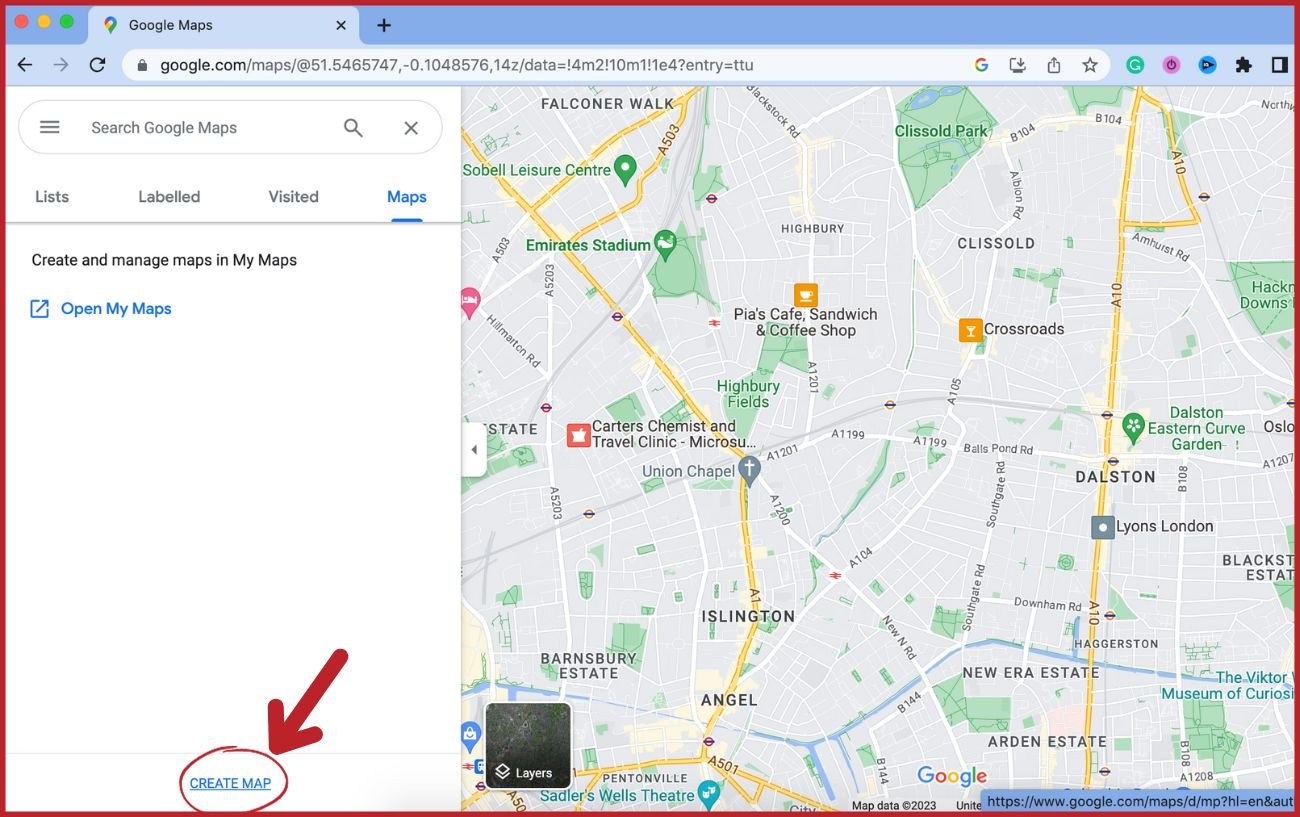The width and height of the screenshot is (1300, 817).
Task: Click the CREATE MAP link
Action: pos(230,783)
